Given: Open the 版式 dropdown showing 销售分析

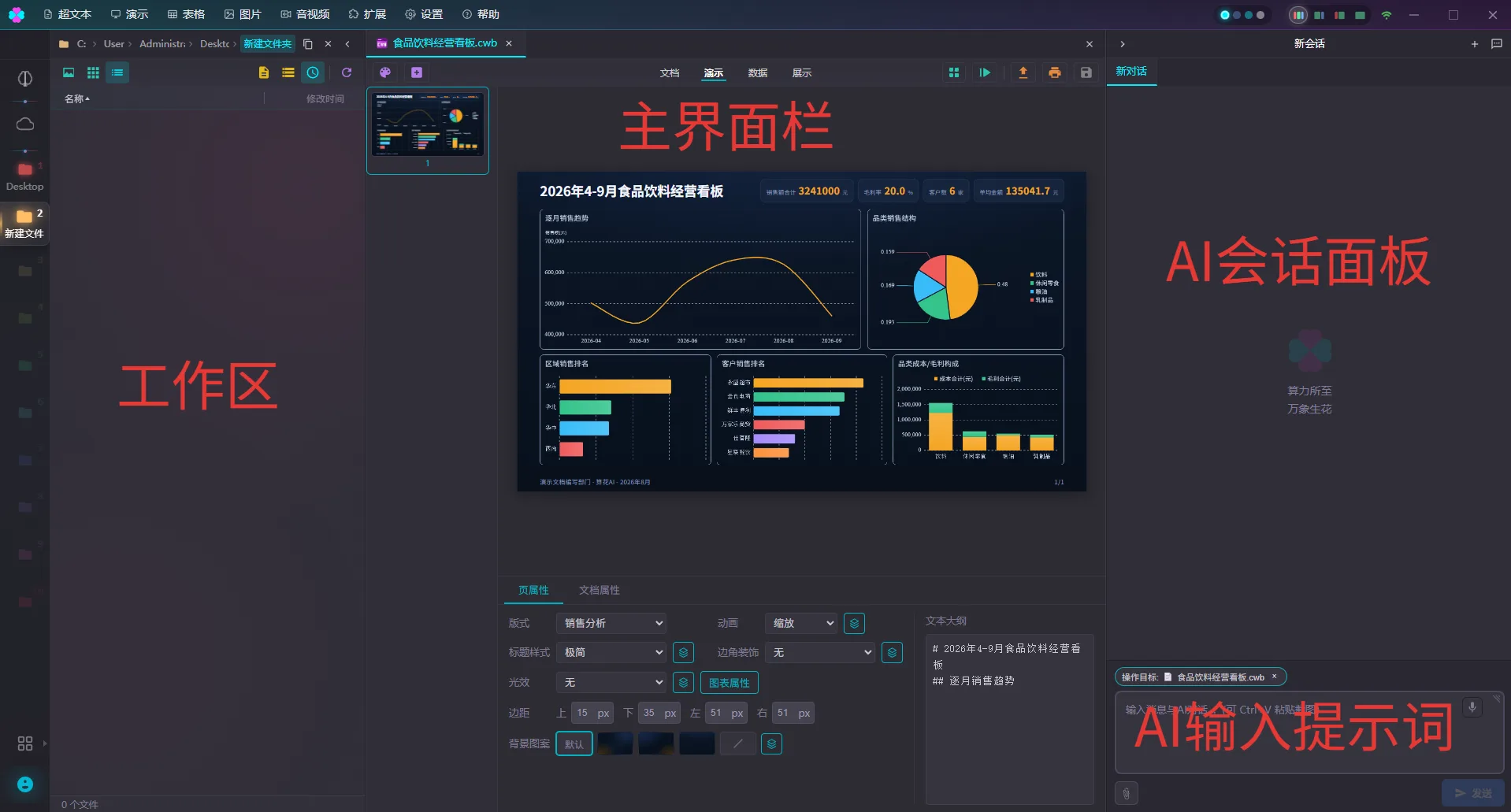Looking at the screenshot, I should pos(611,623).
